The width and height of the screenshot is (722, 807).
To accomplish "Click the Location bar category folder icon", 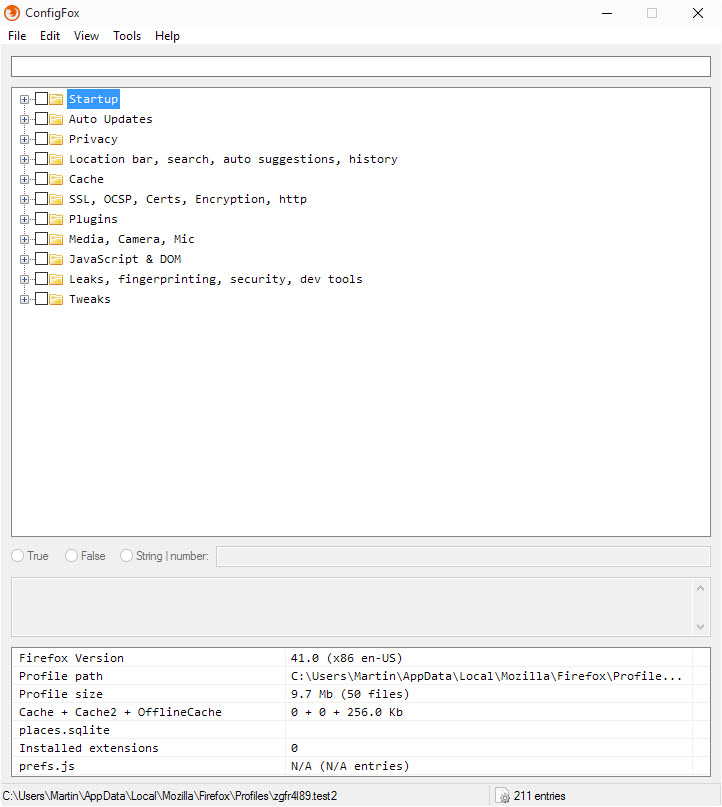I will [56, 159].
